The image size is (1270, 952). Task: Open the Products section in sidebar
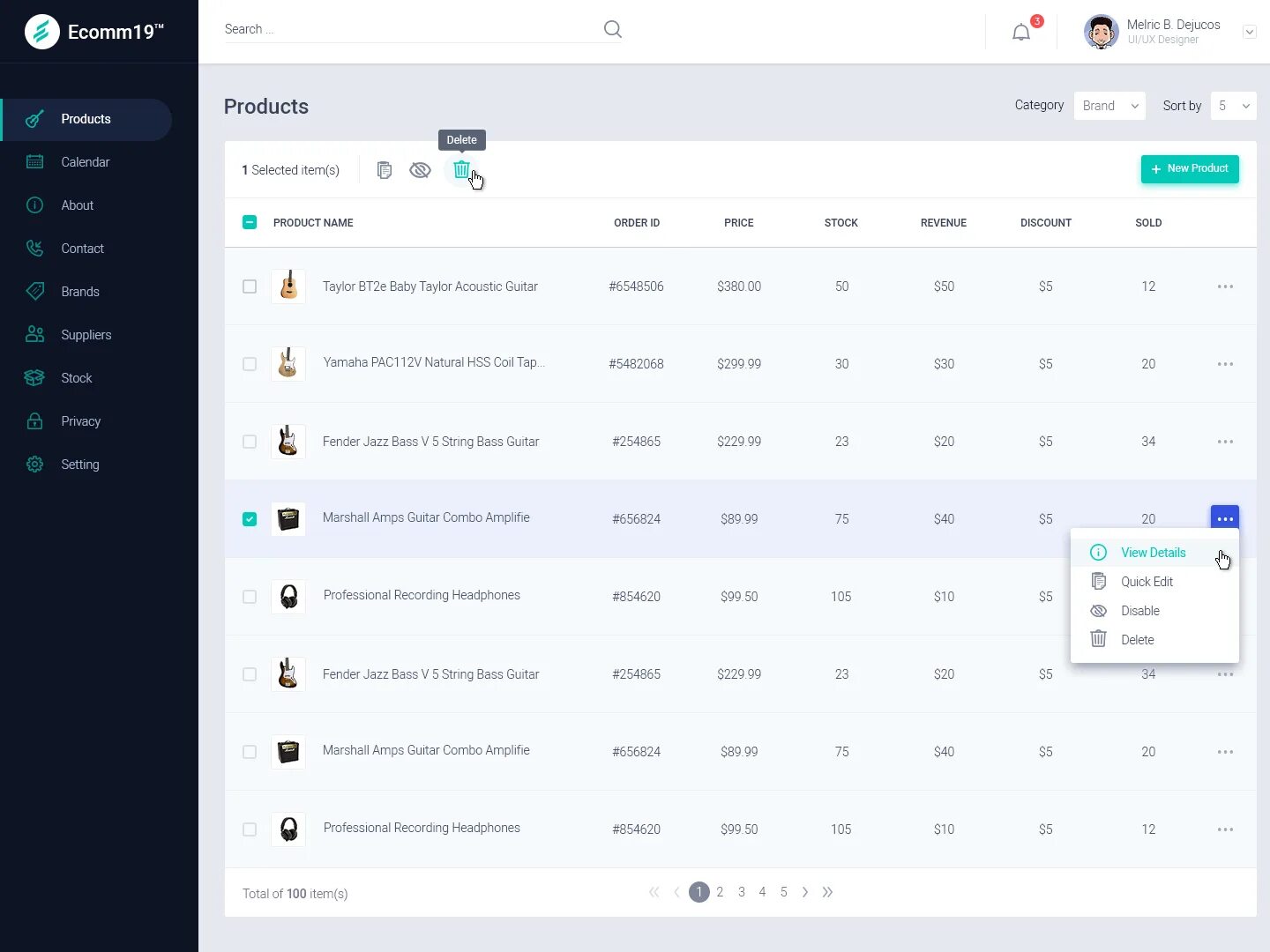point(86,119)
